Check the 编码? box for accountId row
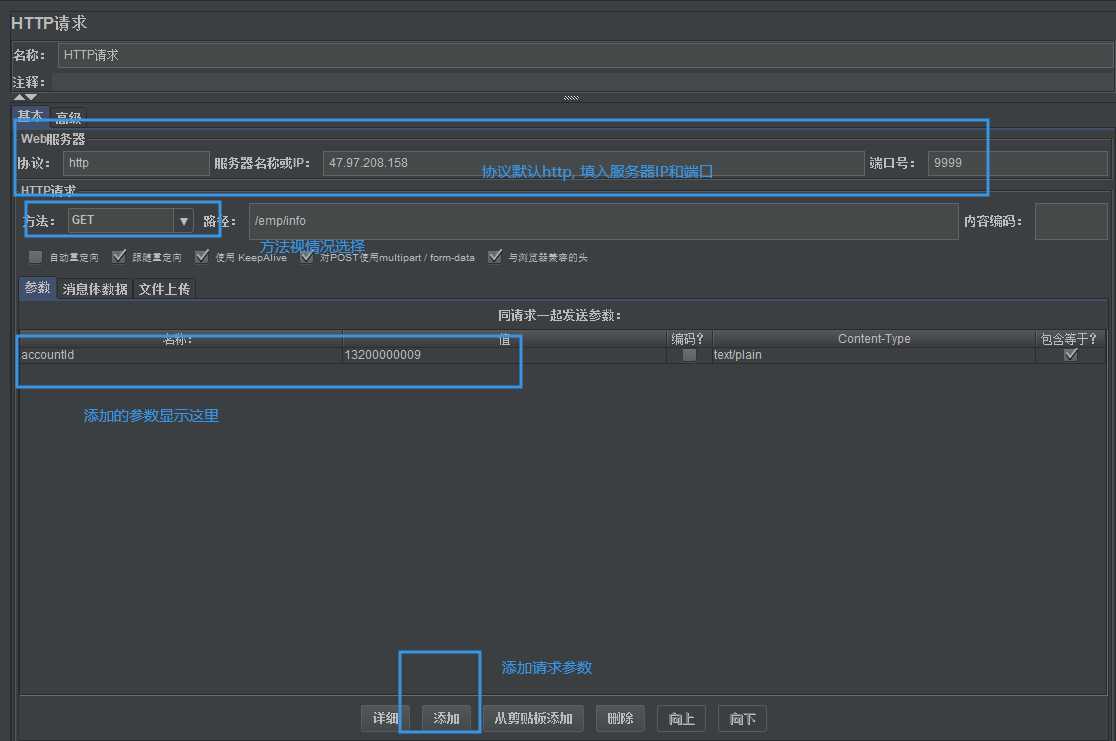 689,354
